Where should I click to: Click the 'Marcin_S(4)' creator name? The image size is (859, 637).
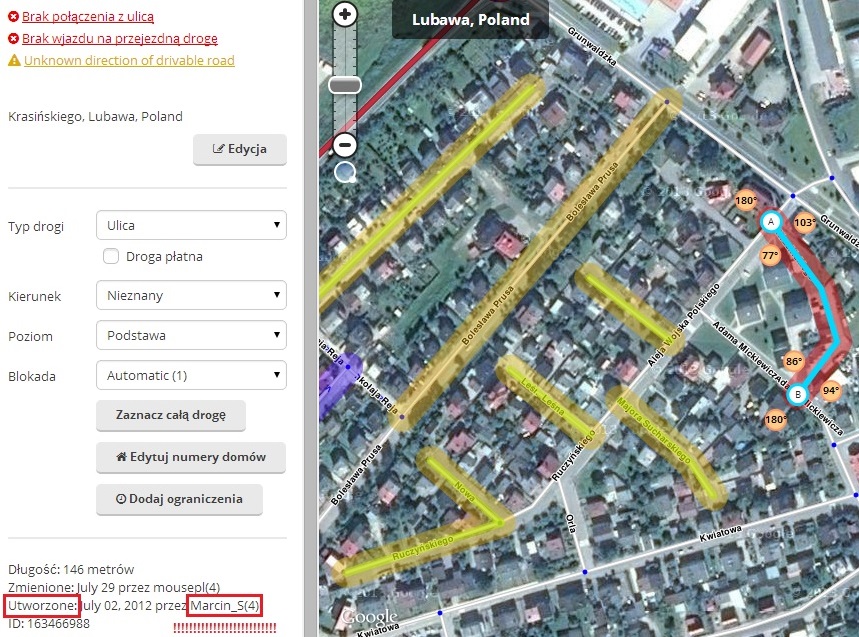coord(225,606)
